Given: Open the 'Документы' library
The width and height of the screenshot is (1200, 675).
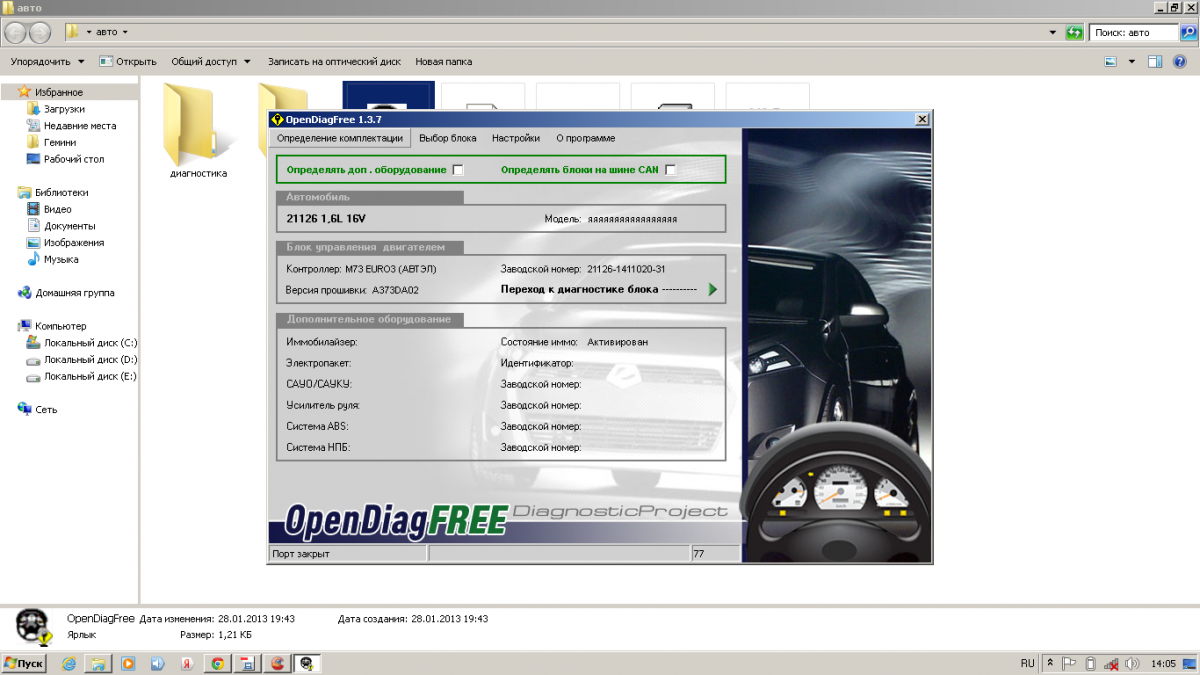Looking at the screenshot, I should (x=69, y=226).
